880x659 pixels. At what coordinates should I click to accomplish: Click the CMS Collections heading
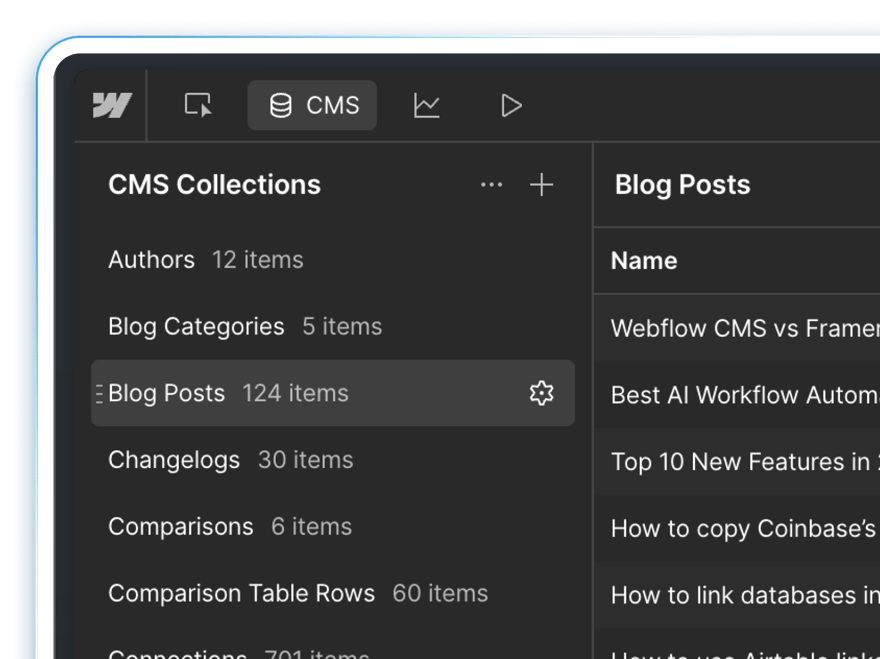pos(214,185)
